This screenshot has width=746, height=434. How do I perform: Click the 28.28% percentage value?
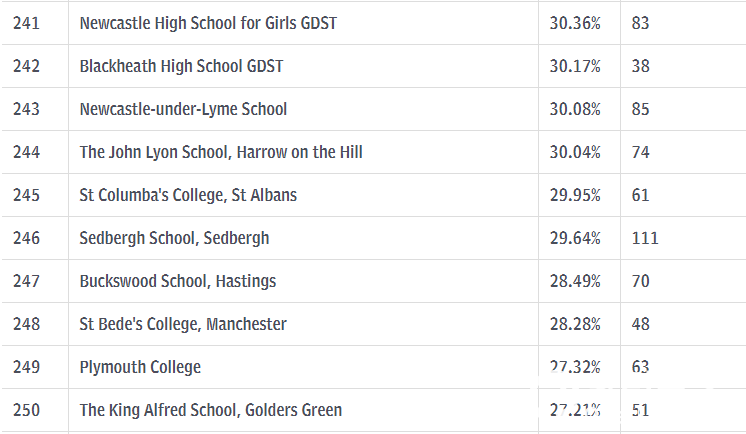(575, 324)
